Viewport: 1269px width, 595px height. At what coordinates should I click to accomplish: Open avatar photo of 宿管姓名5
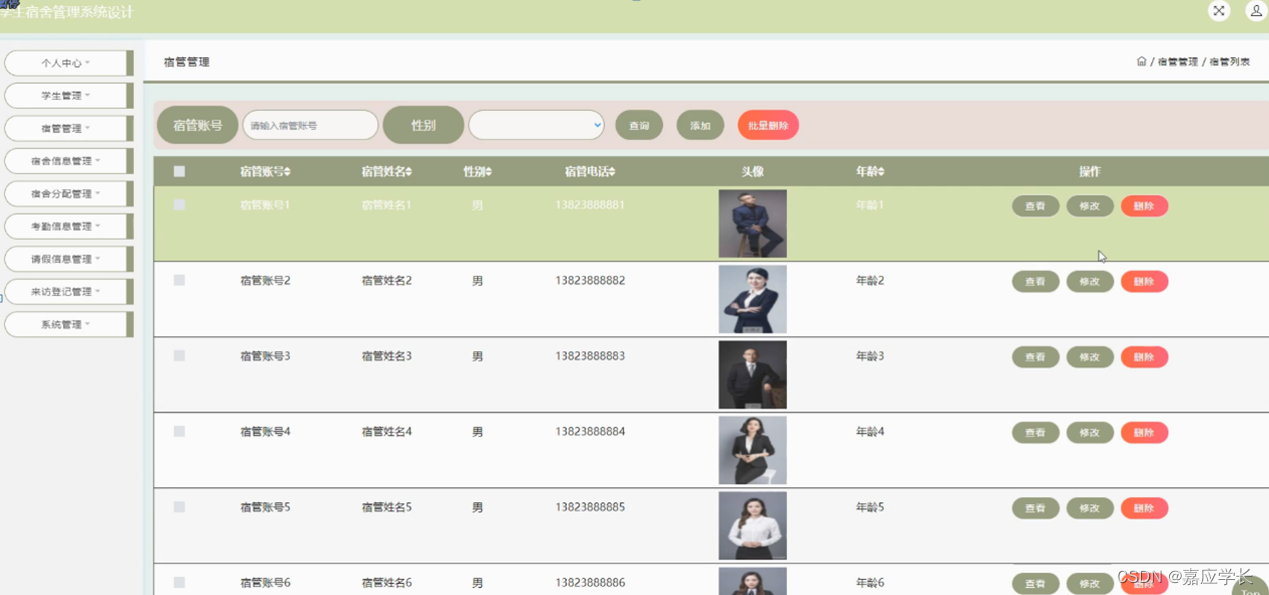[752, 526]
